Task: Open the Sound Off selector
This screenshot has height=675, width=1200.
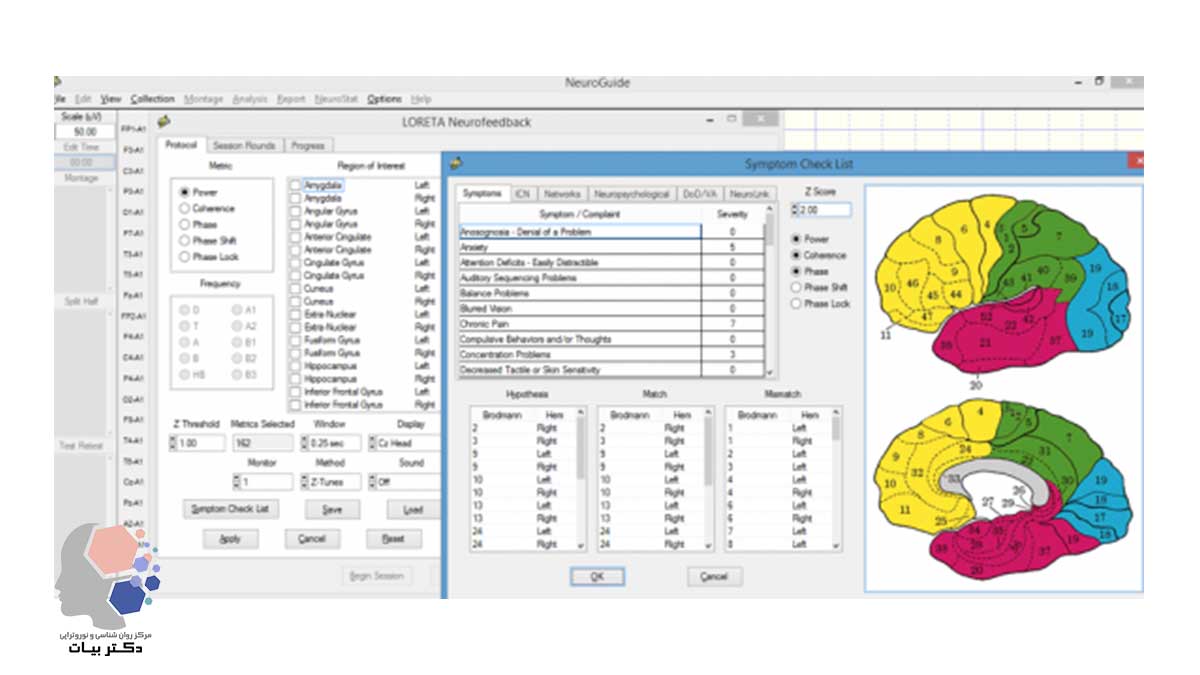Action: click(x=404, y=482)
